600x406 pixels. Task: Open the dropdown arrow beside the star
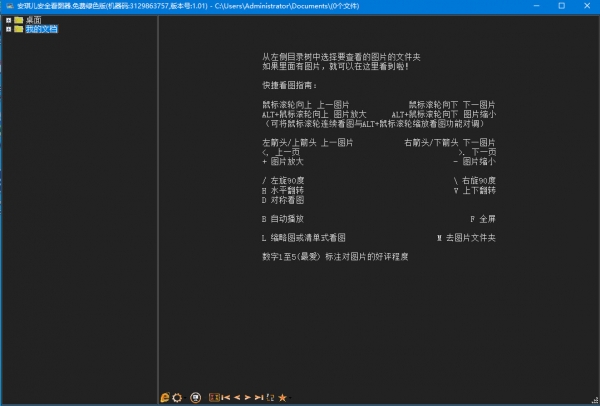[x=290, y=398]
